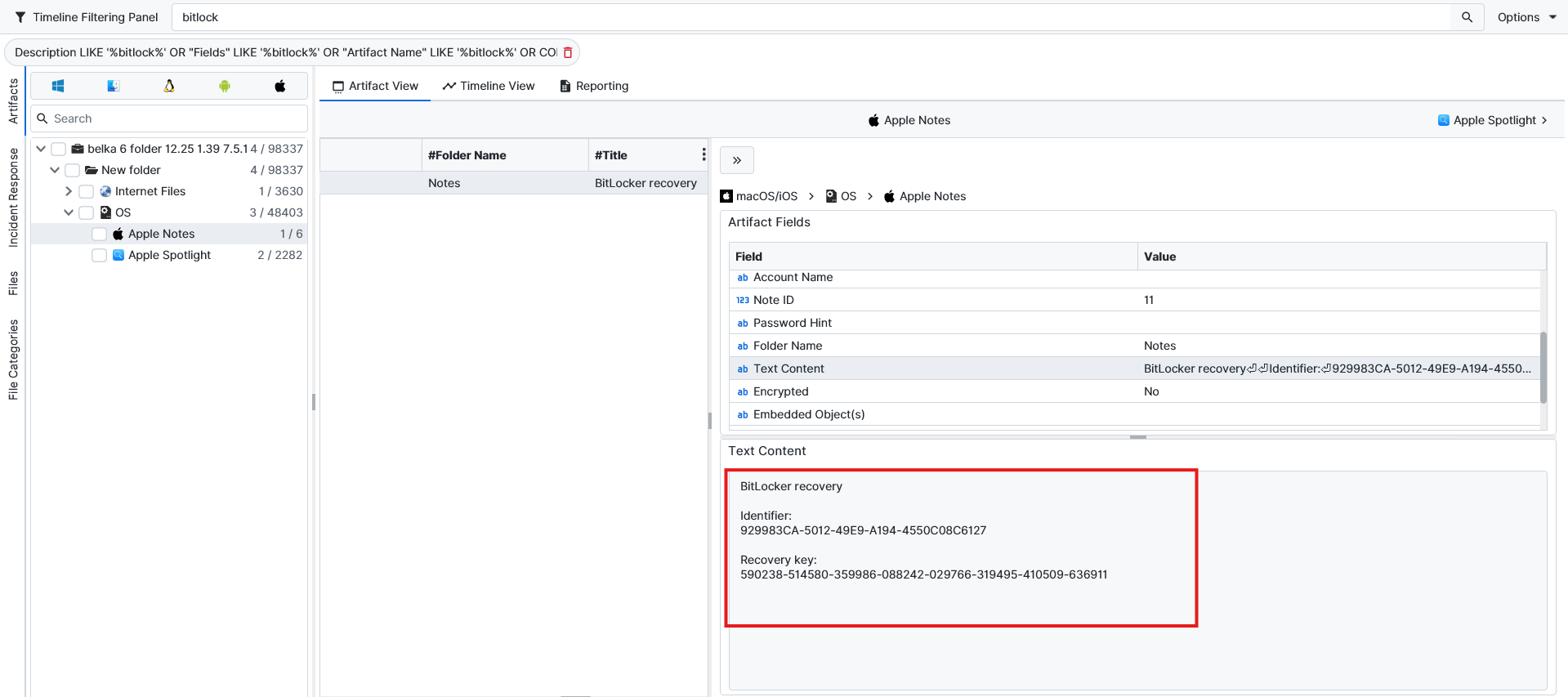Collapse the OS tree node

69,212
